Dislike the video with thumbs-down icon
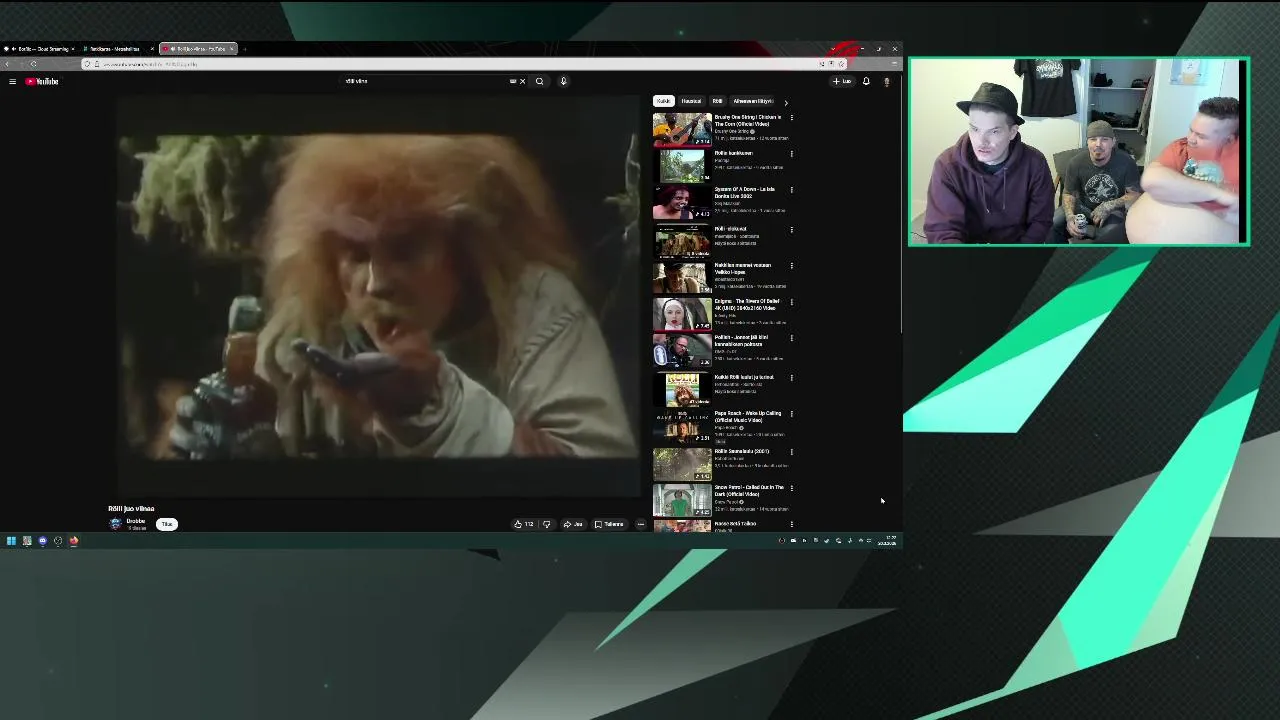This screenshot has height=720, width=1280. pyautogui.click(x=546, y=524)
